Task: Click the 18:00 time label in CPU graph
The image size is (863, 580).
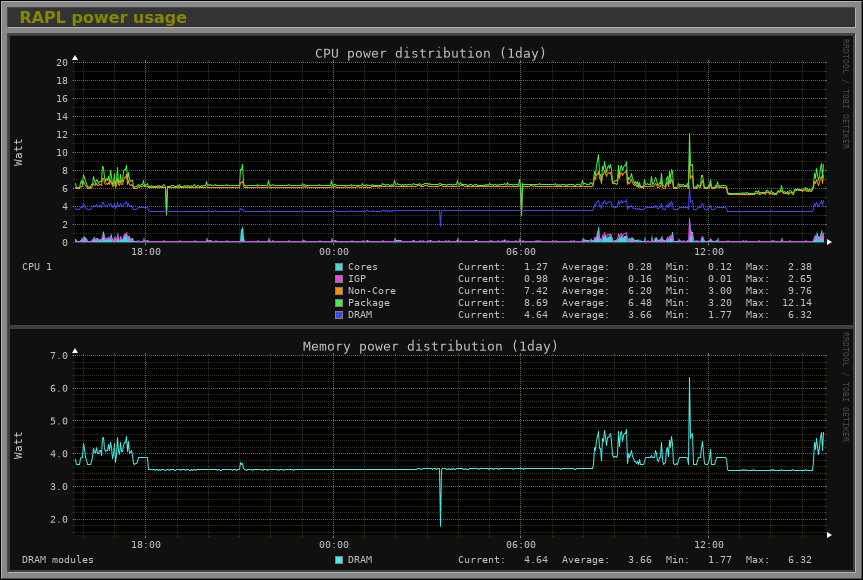Action: pyautogui.click(x=146, y=252)
